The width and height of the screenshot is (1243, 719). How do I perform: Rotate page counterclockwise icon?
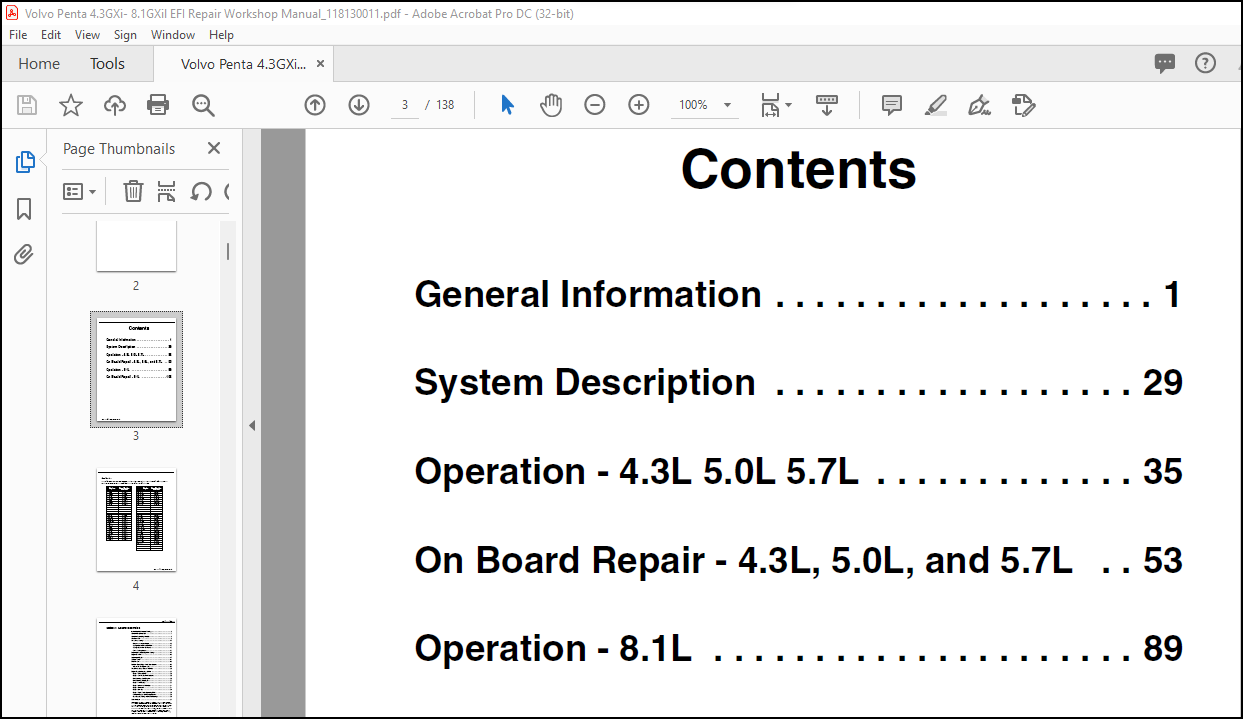[201, 191]
